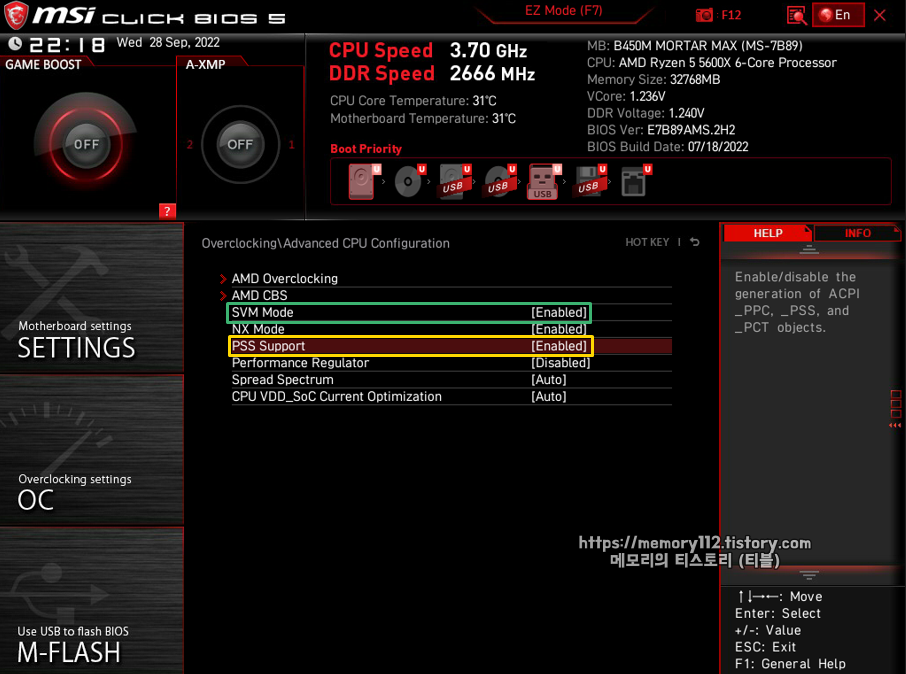Change language with the En button
Screen dimensions: 906x674
point(838,15)
